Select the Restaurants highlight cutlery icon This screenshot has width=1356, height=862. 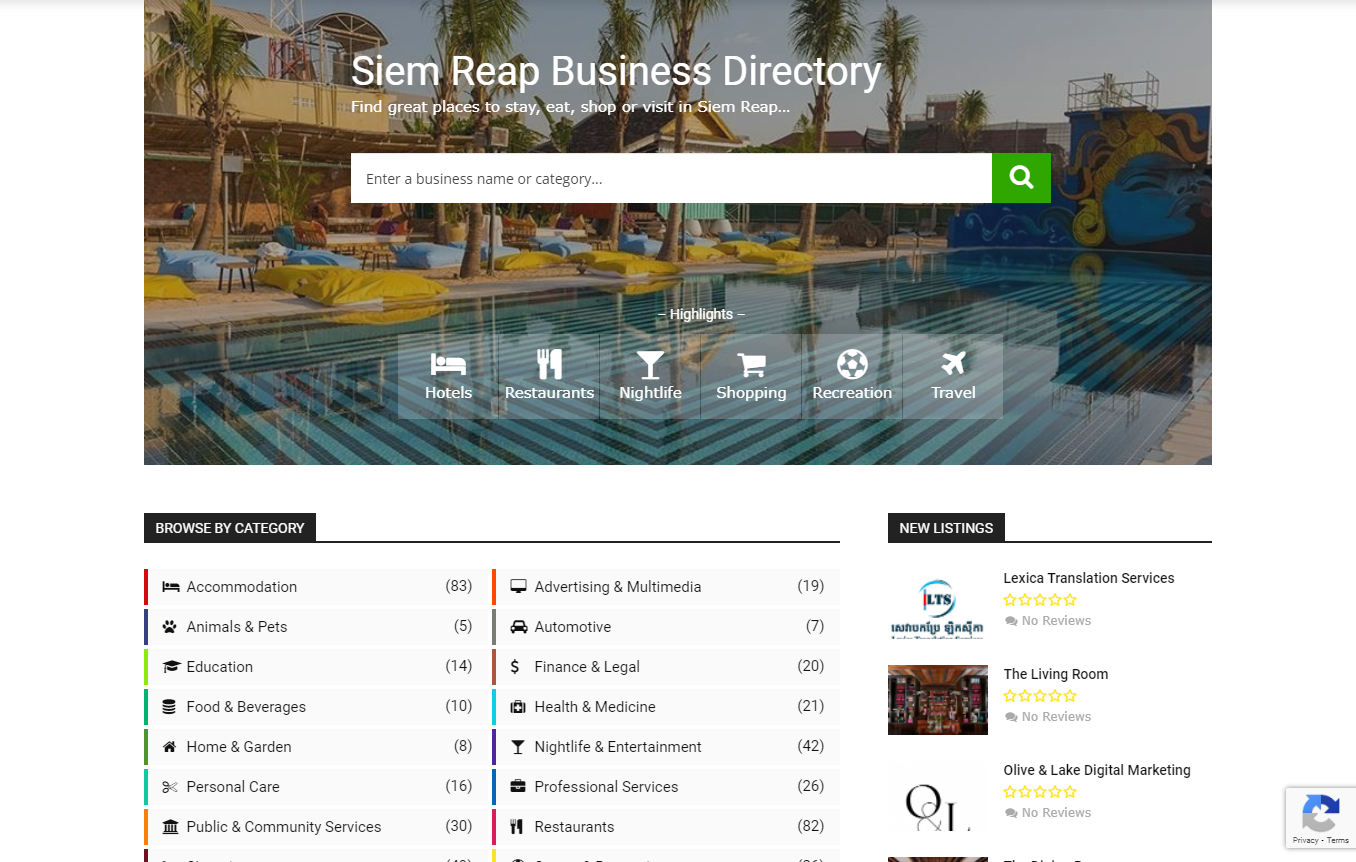point(549,365)
